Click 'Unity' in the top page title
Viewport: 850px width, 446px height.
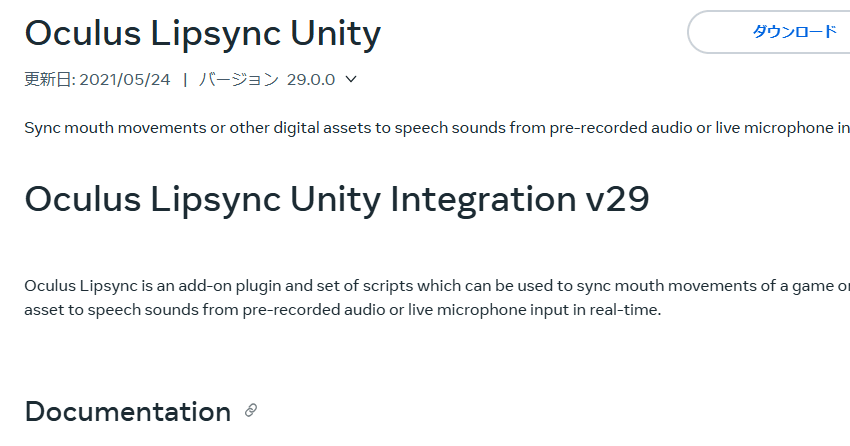pos(336,34)
